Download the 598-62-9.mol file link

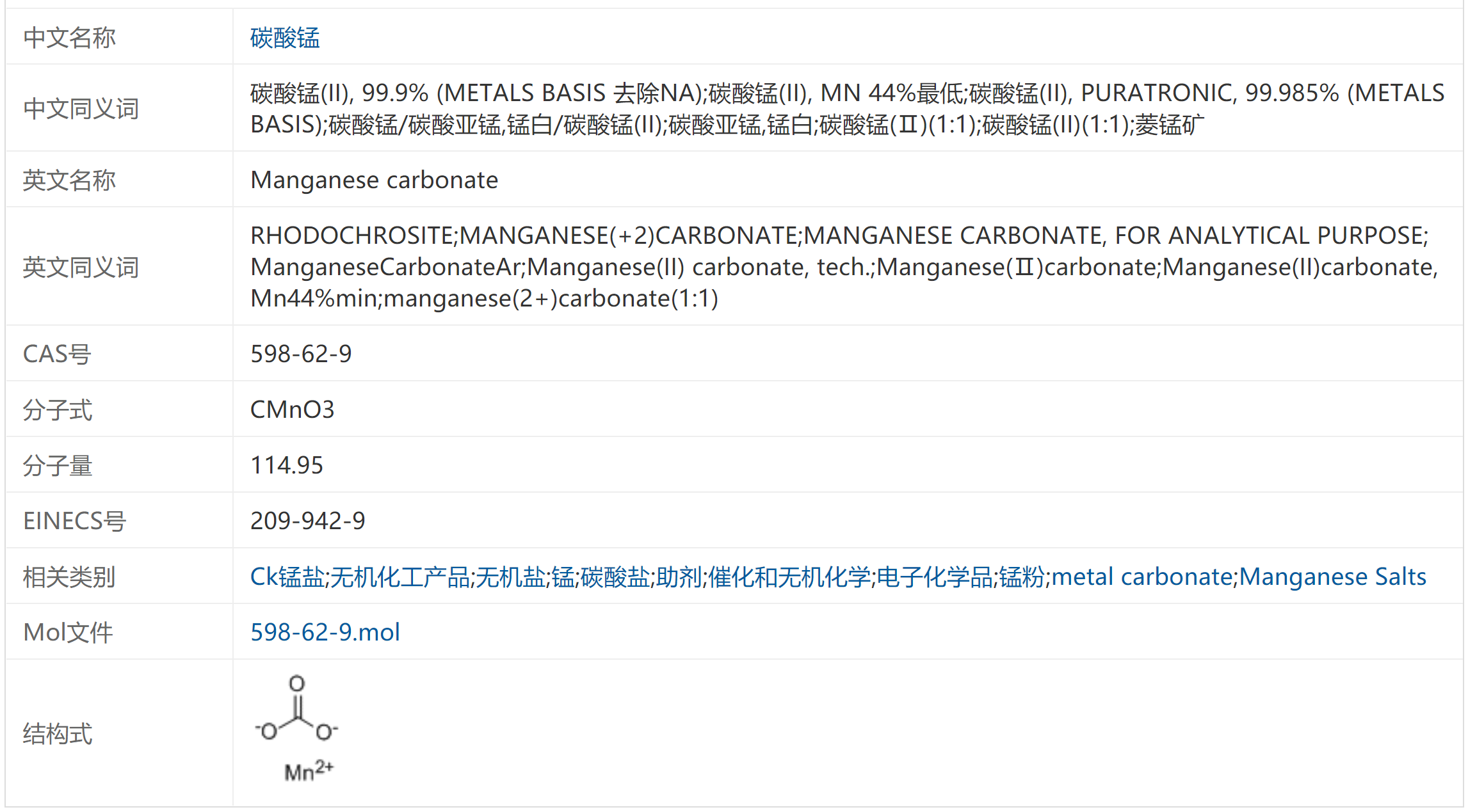[325, 632]
